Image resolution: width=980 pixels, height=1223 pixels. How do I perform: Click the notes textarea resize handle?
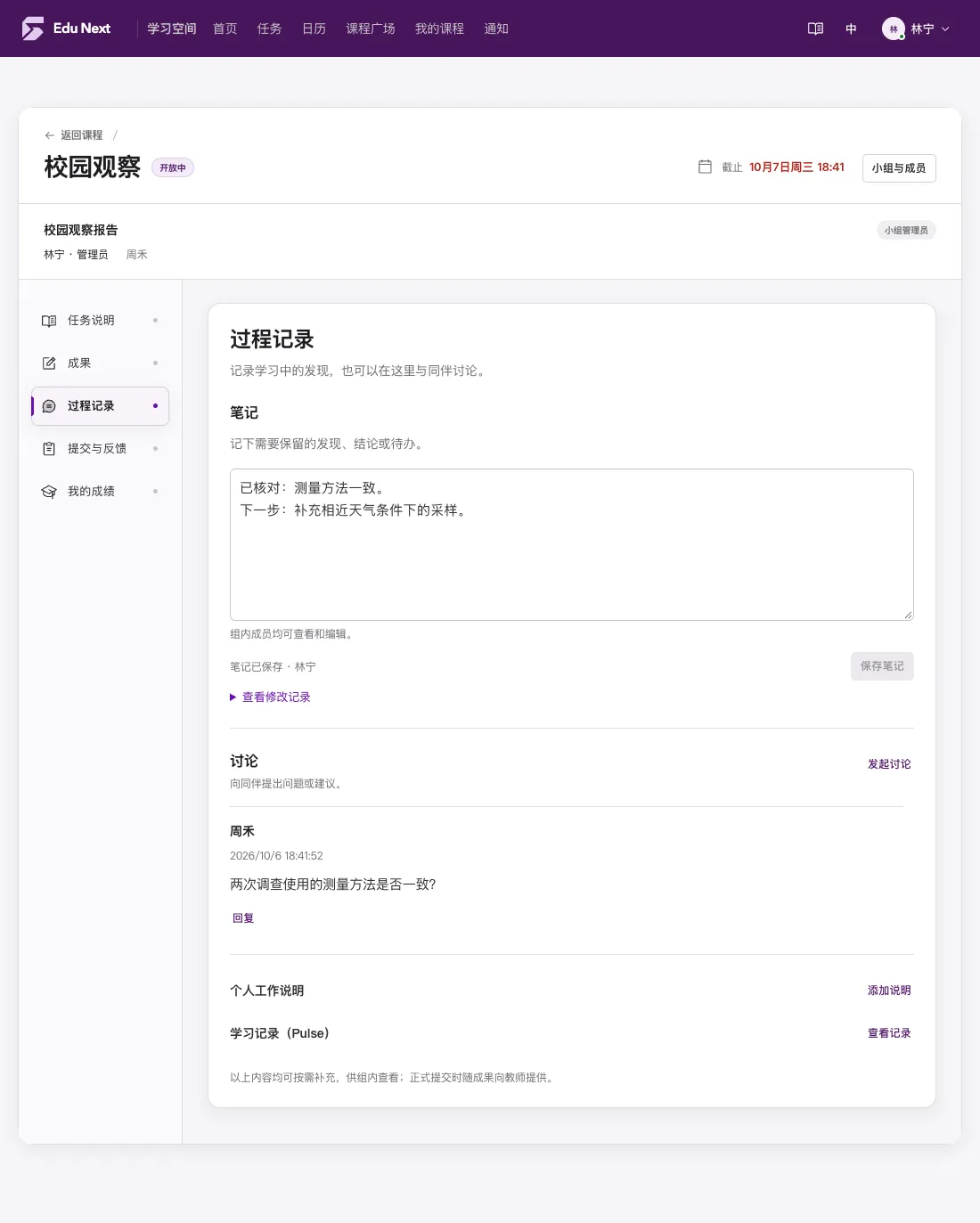pyautogui.click(x=908, y=615)
